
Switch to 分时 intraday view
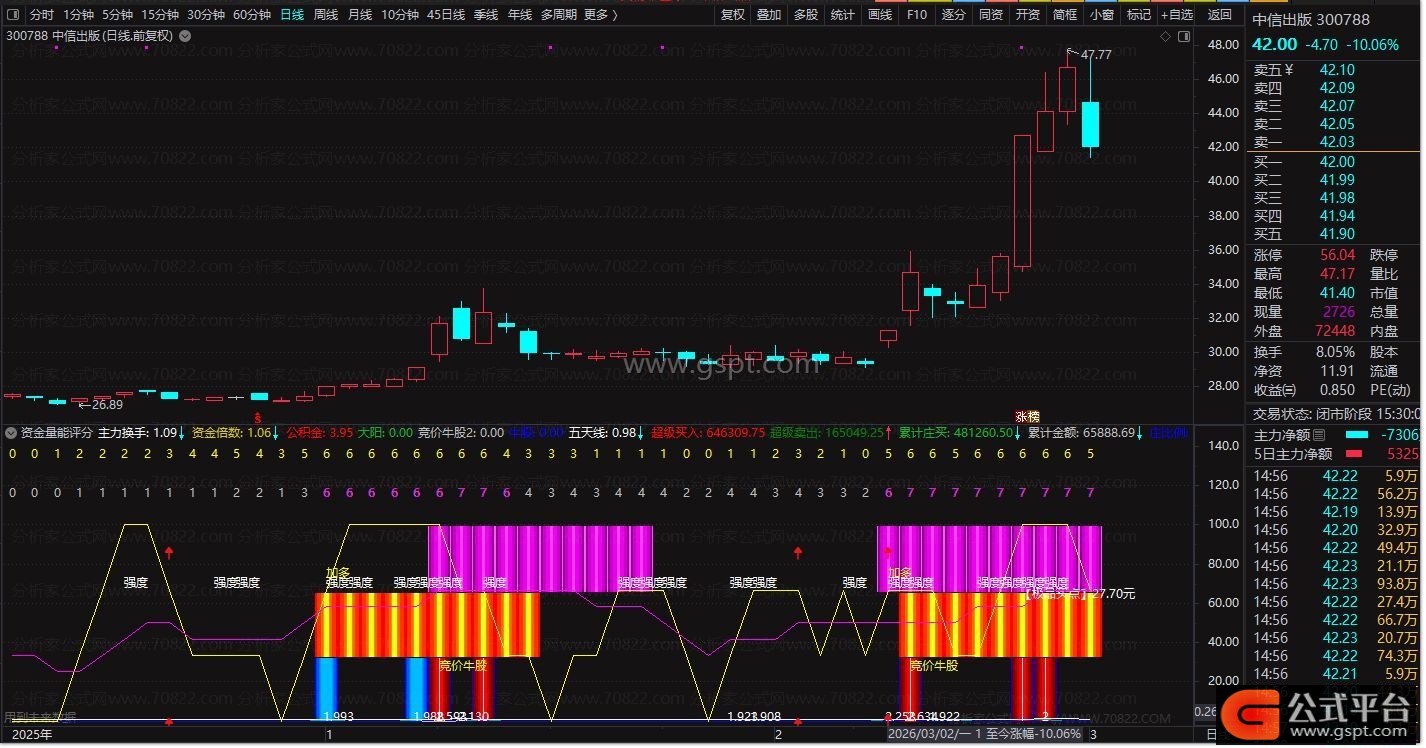click(41, 15)
